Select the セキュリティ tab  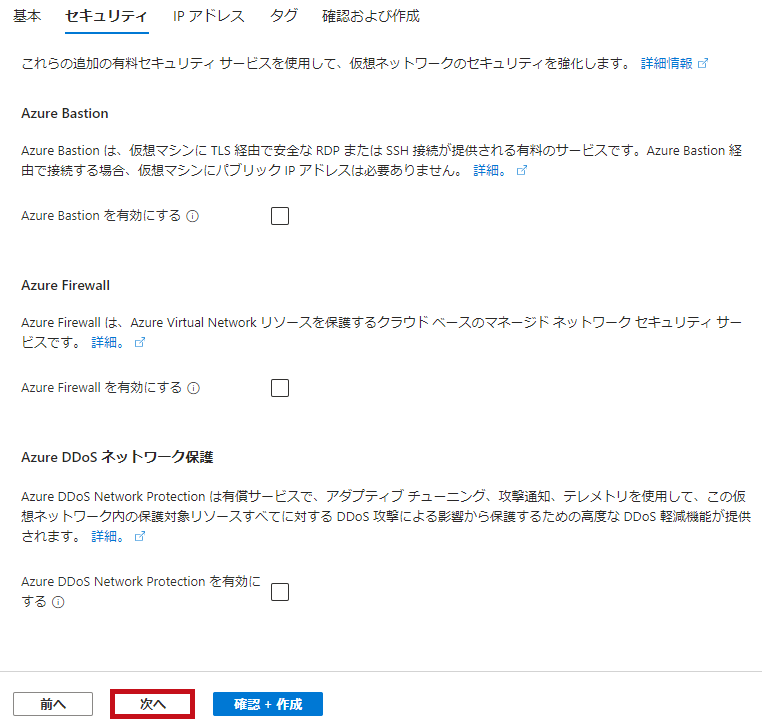[106, 16]
